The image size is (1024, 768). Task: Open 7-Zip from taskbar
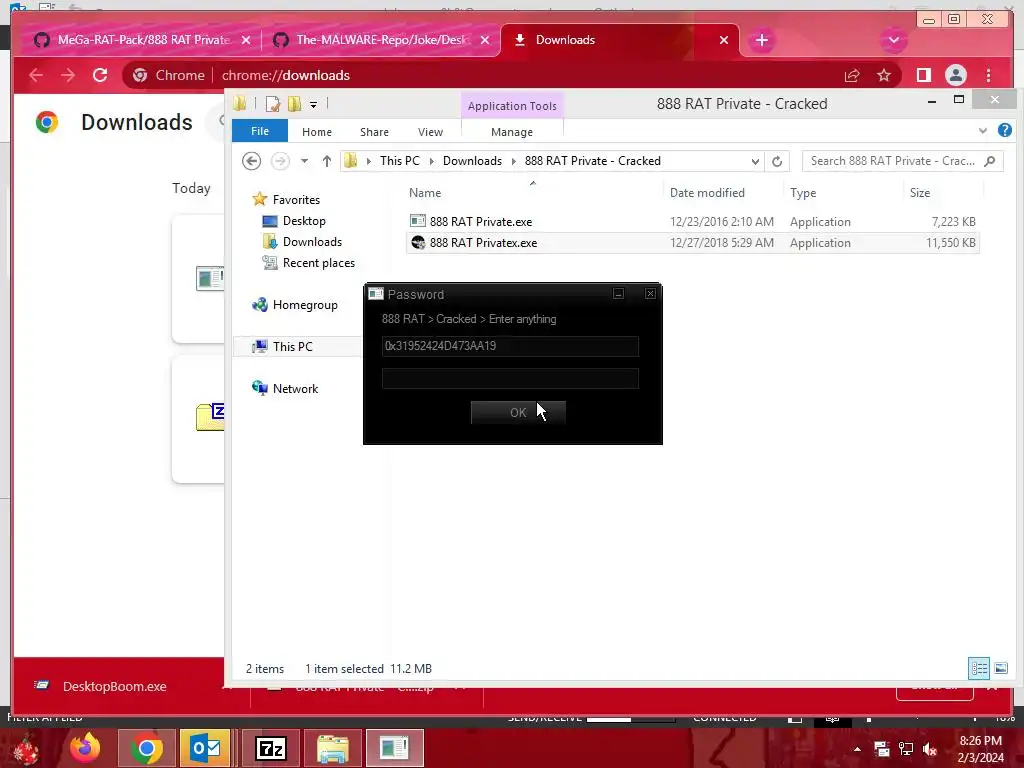tap(270, 748)
